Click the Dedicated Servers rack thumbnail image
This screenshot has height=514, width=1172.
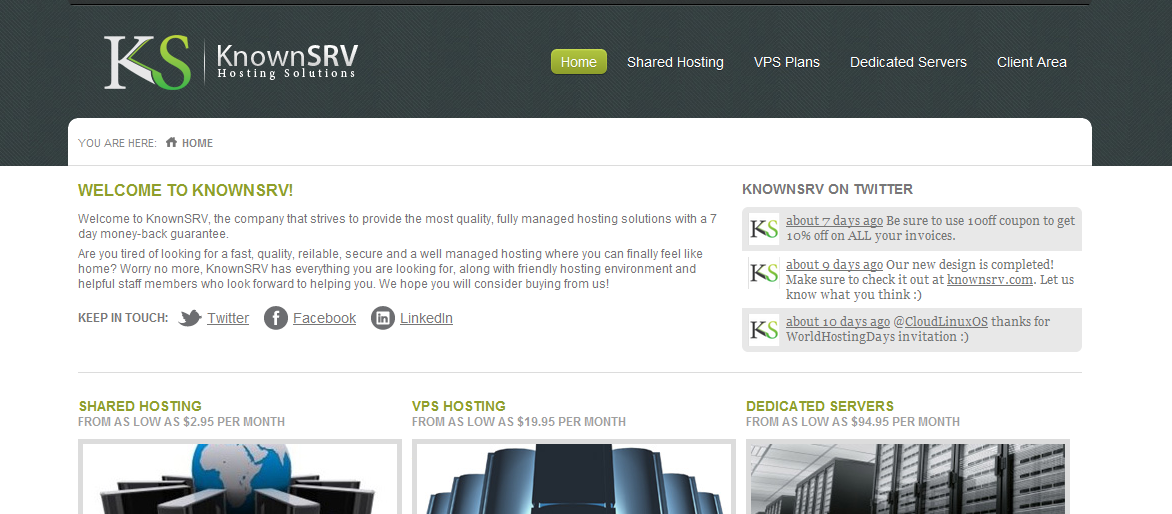(x=907, y=478)
